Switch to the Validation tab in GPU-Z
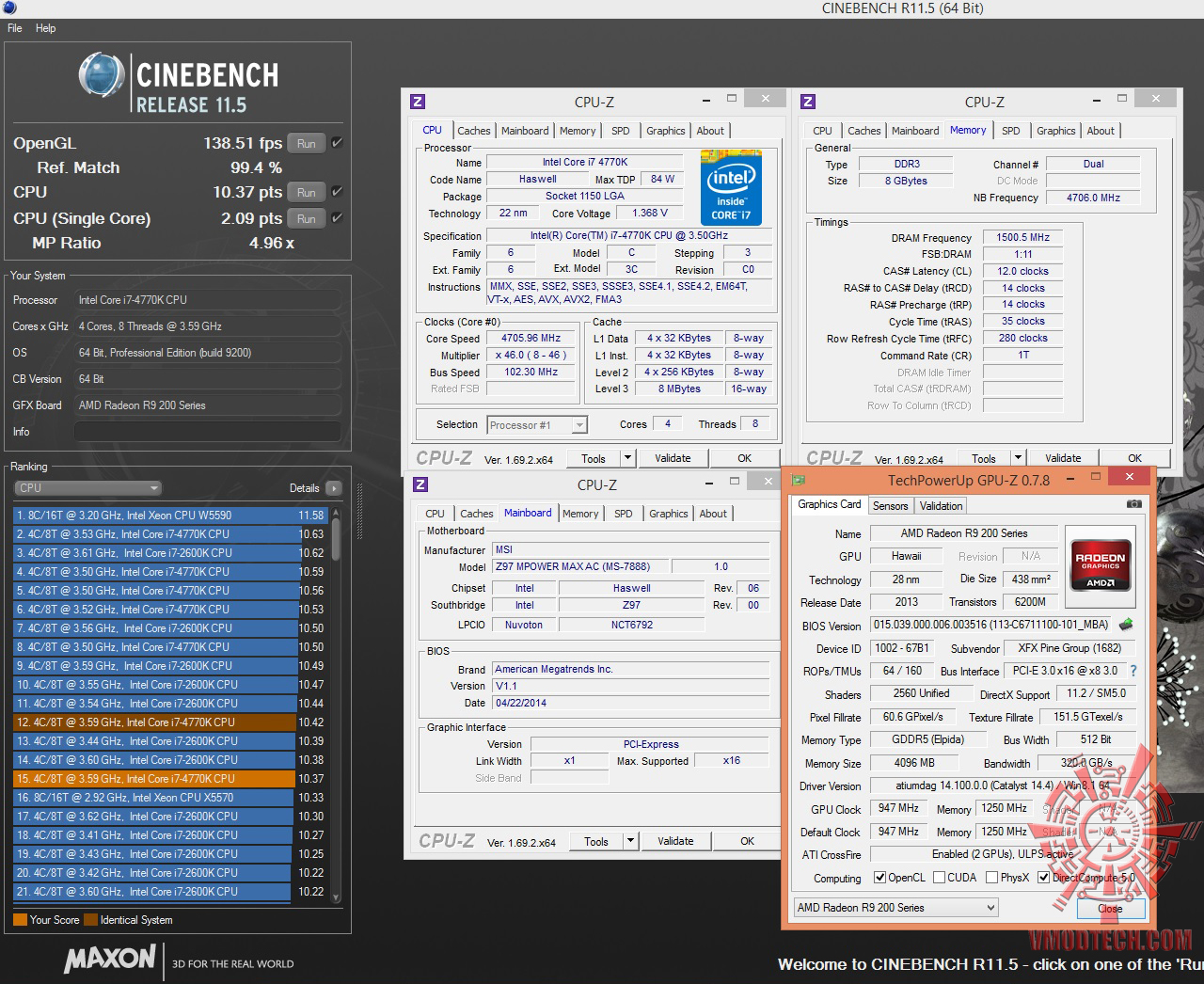 coord(942,506)
